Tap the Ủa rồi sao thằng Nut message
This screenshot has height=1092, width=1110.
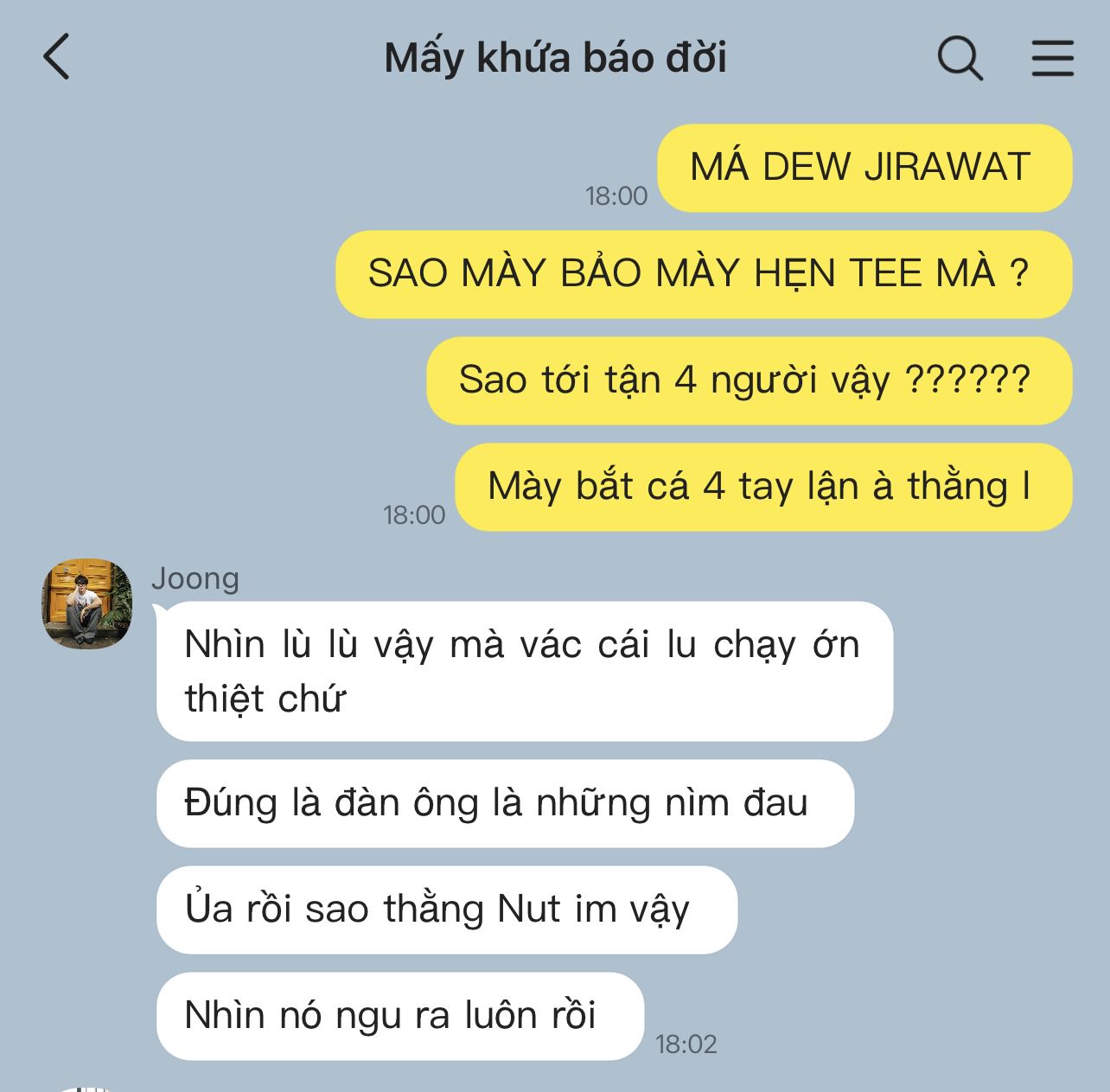447,910
